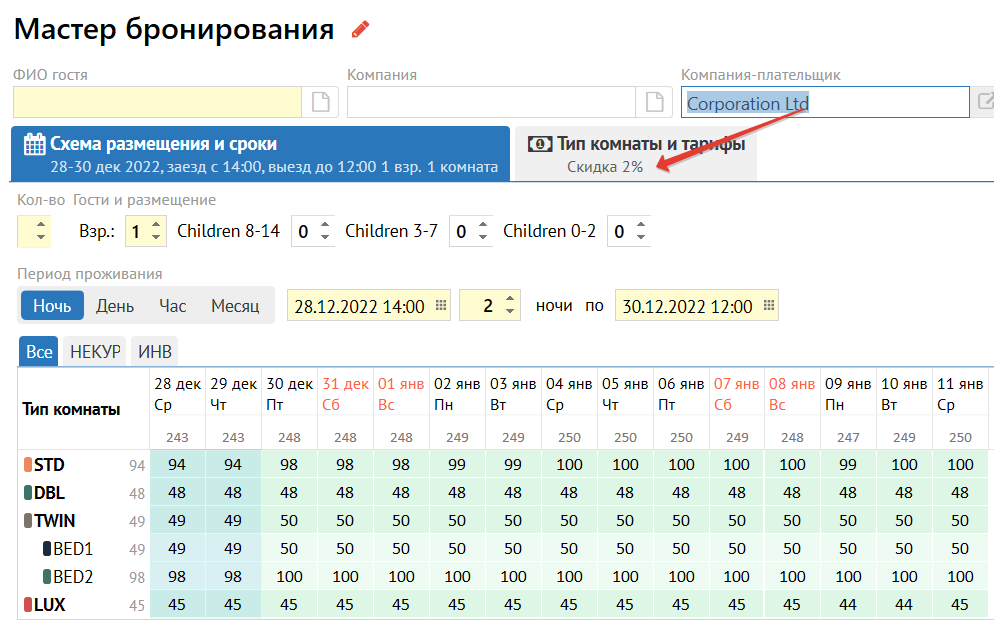Select the STD room type row
This screenshot has width=994, height=622.
click(x=50, y=465)
